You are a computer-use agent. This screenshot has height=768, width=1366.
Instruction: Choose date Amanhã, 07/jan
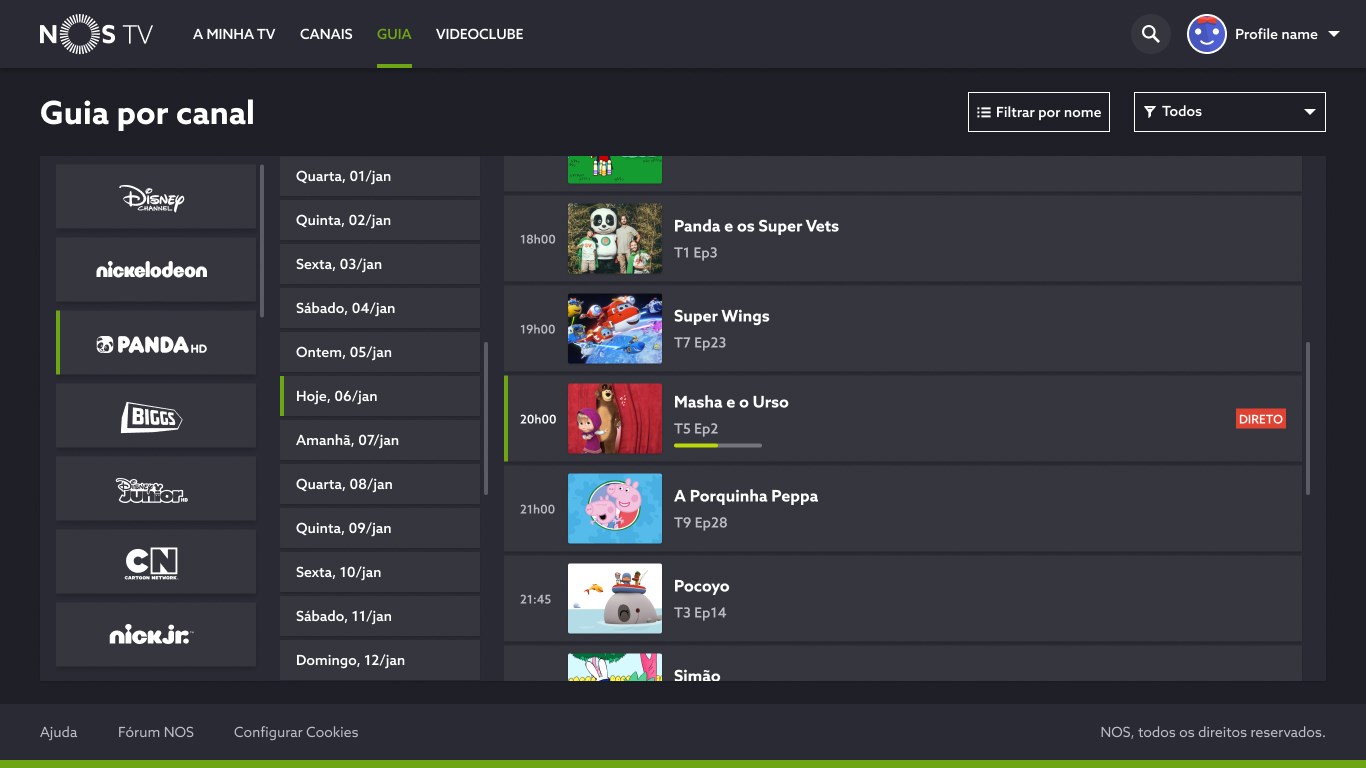[380, 440]
